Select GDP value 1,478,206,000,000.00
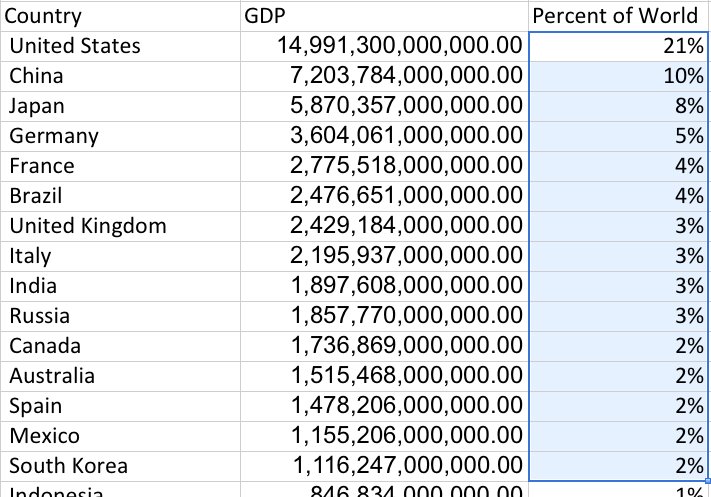This screenshot has width=711, height=497. point(385,406)
